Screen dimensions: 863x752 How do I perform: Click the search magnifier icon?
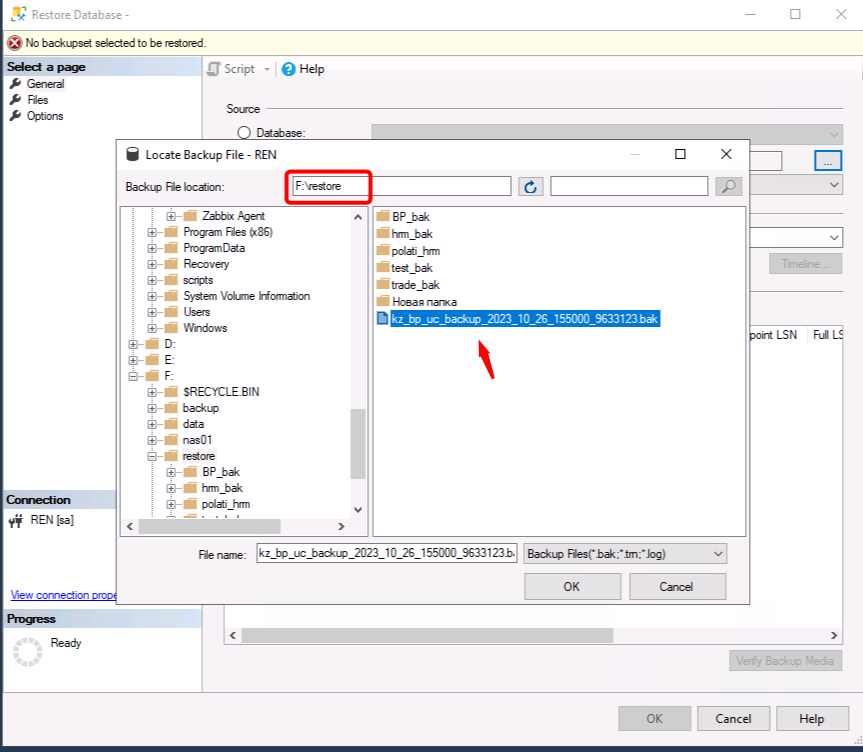coord(729,186)
